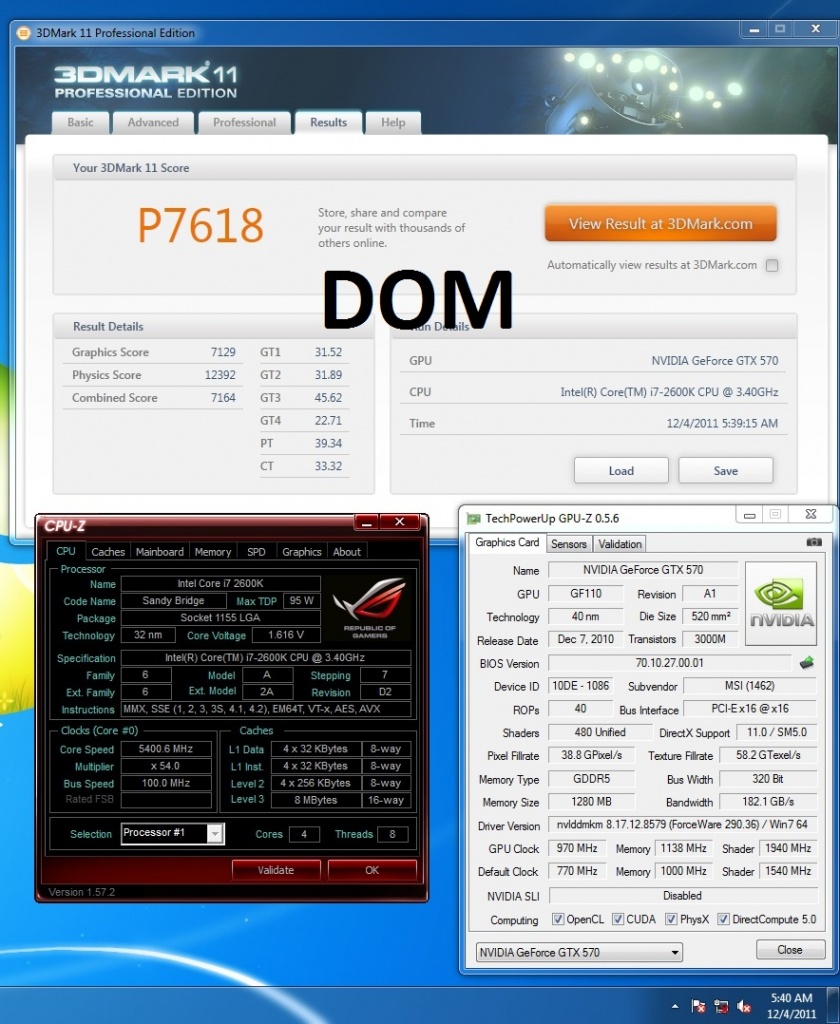
Task: Switch to the Sensors tab in GPU-Z
Action: coord(569,544)
